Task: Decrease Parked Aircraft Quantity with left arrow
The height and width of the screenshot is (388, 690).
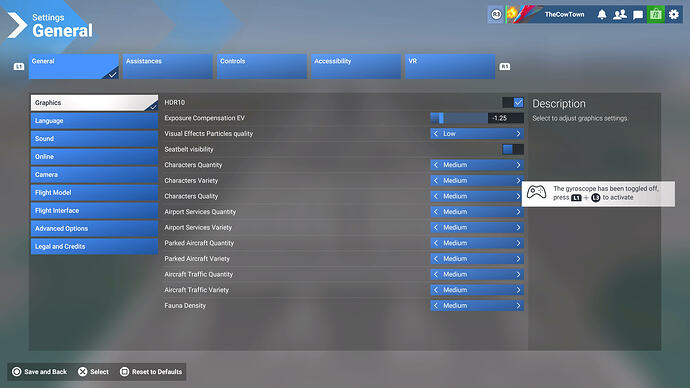Action: click(436, 243)
